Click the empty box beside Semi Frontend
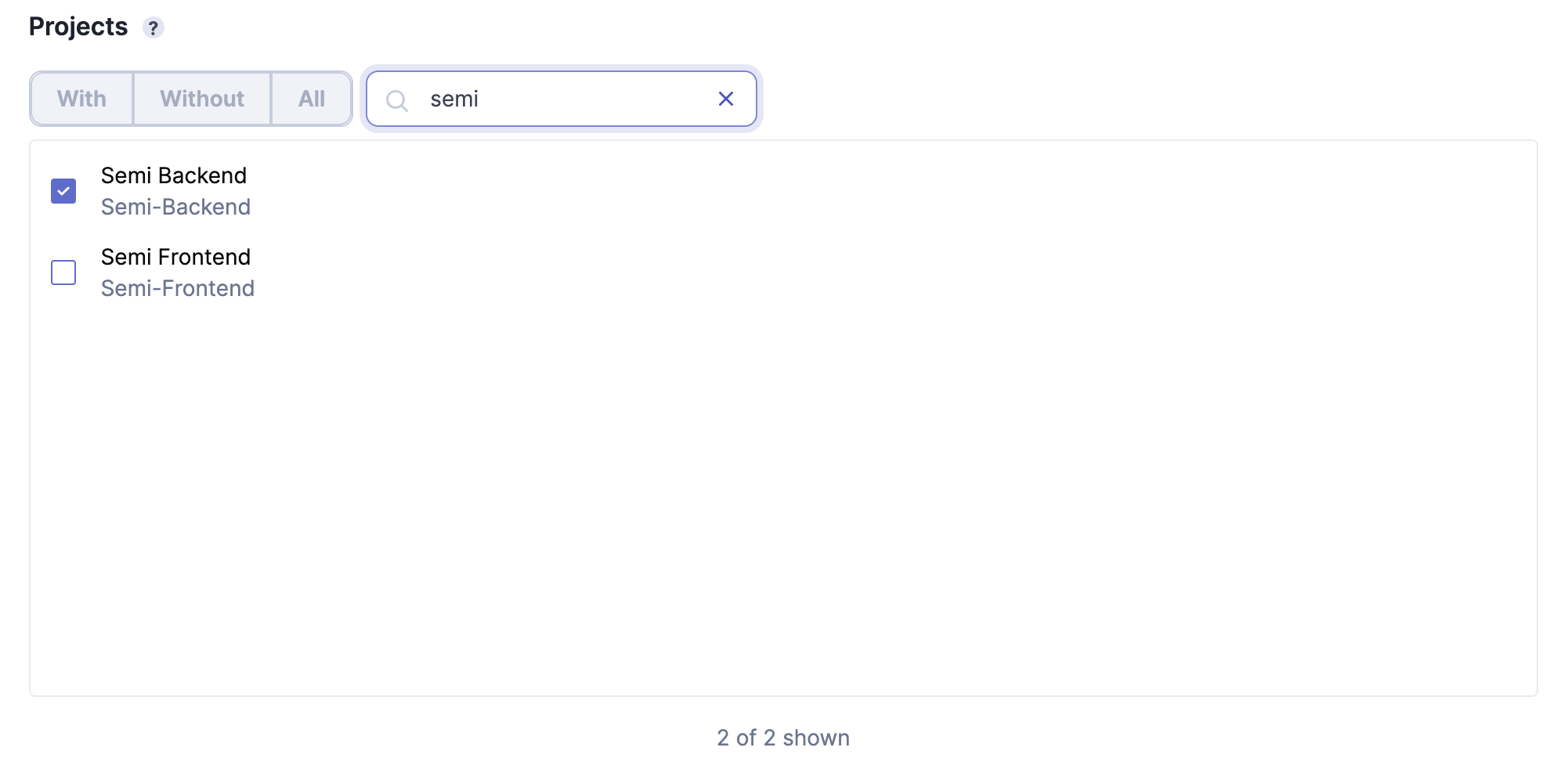This screenshot has width=1568, height=769. coord(63,273)
